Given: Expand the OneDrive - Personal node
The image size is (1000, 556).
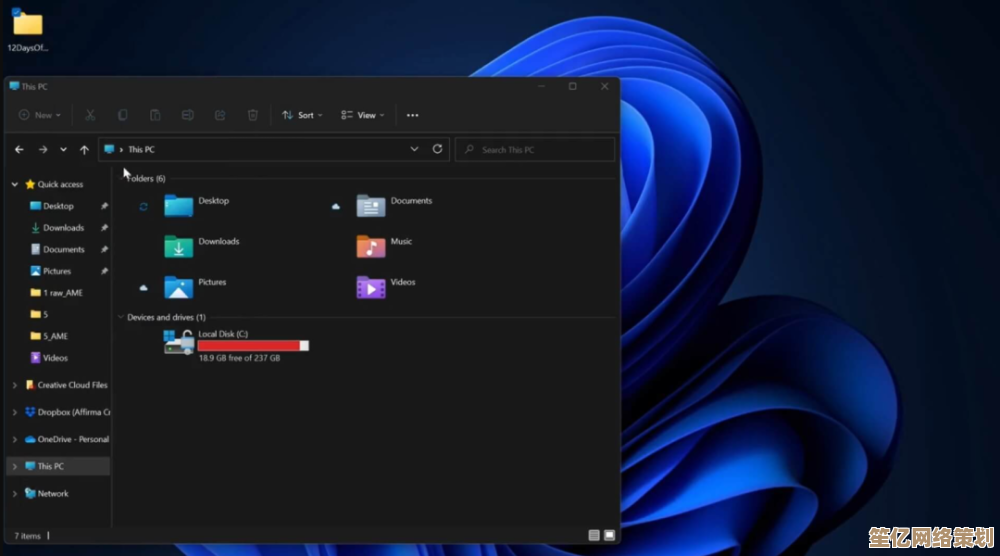Looking at the screenshot, I should 15,439.
